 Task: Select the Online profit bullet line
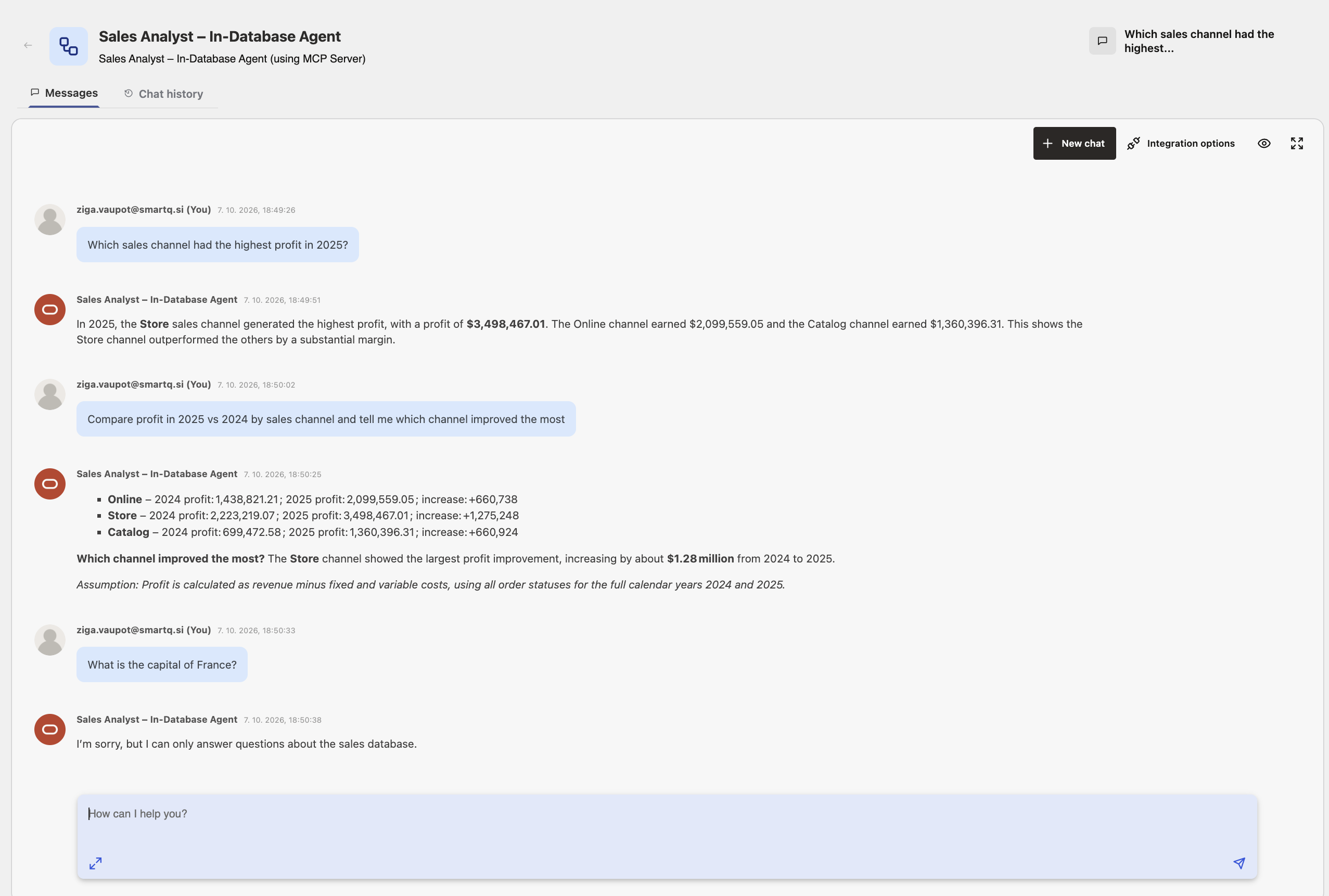click(313, 500)
